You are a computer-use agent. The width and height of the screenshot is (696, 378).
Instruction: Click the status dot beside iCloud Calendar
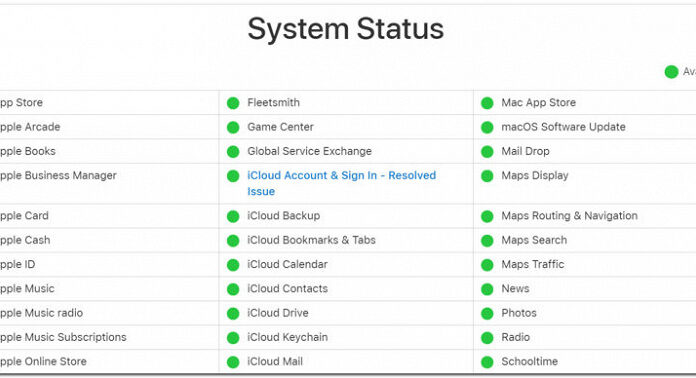pyautogui.click(x=233, y=265)
